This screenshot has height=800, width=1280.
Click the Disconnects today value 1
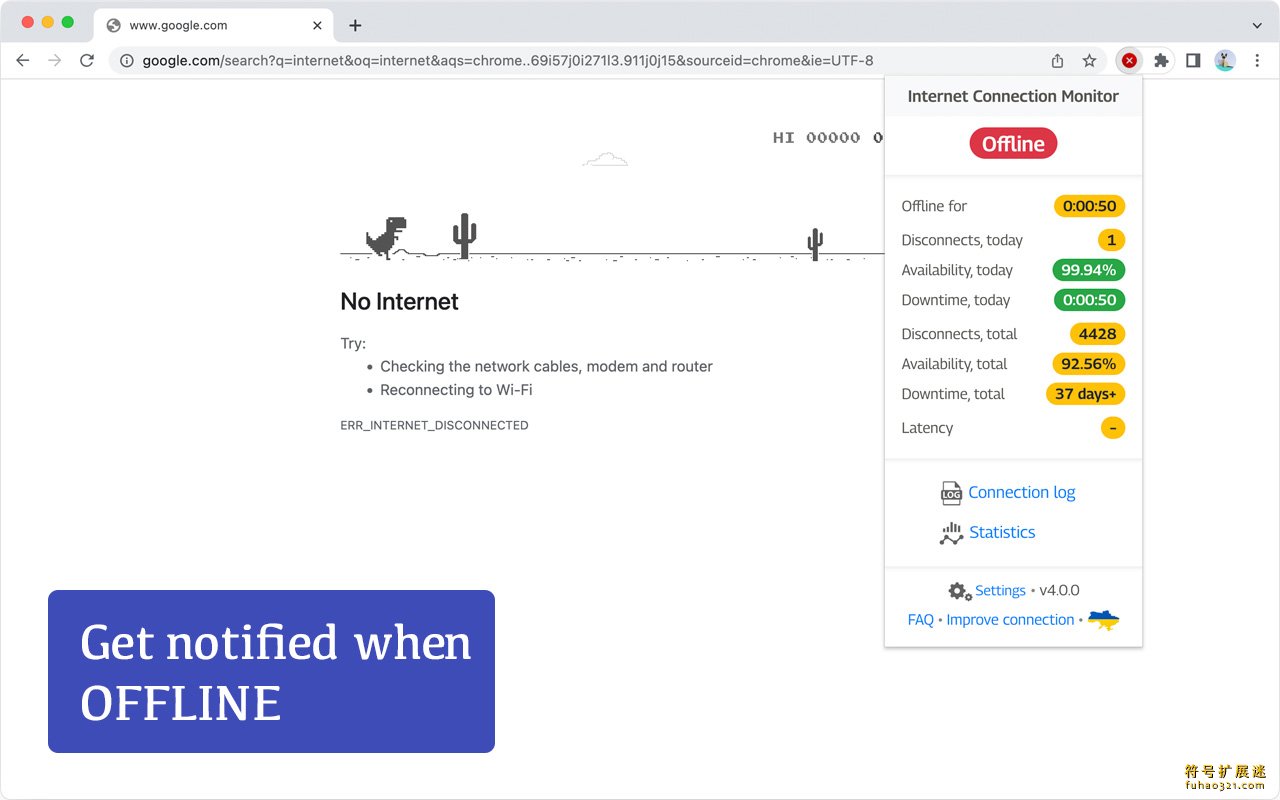pos(1111,240)
